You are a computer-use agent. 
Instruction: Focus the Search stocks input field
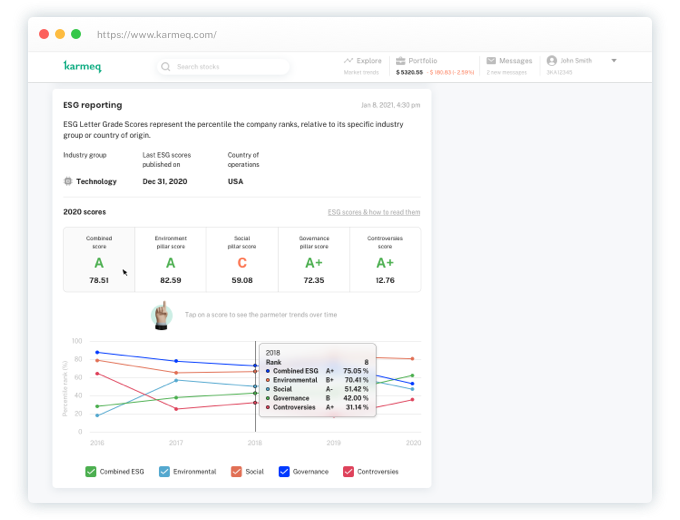(x=228, y=67)
